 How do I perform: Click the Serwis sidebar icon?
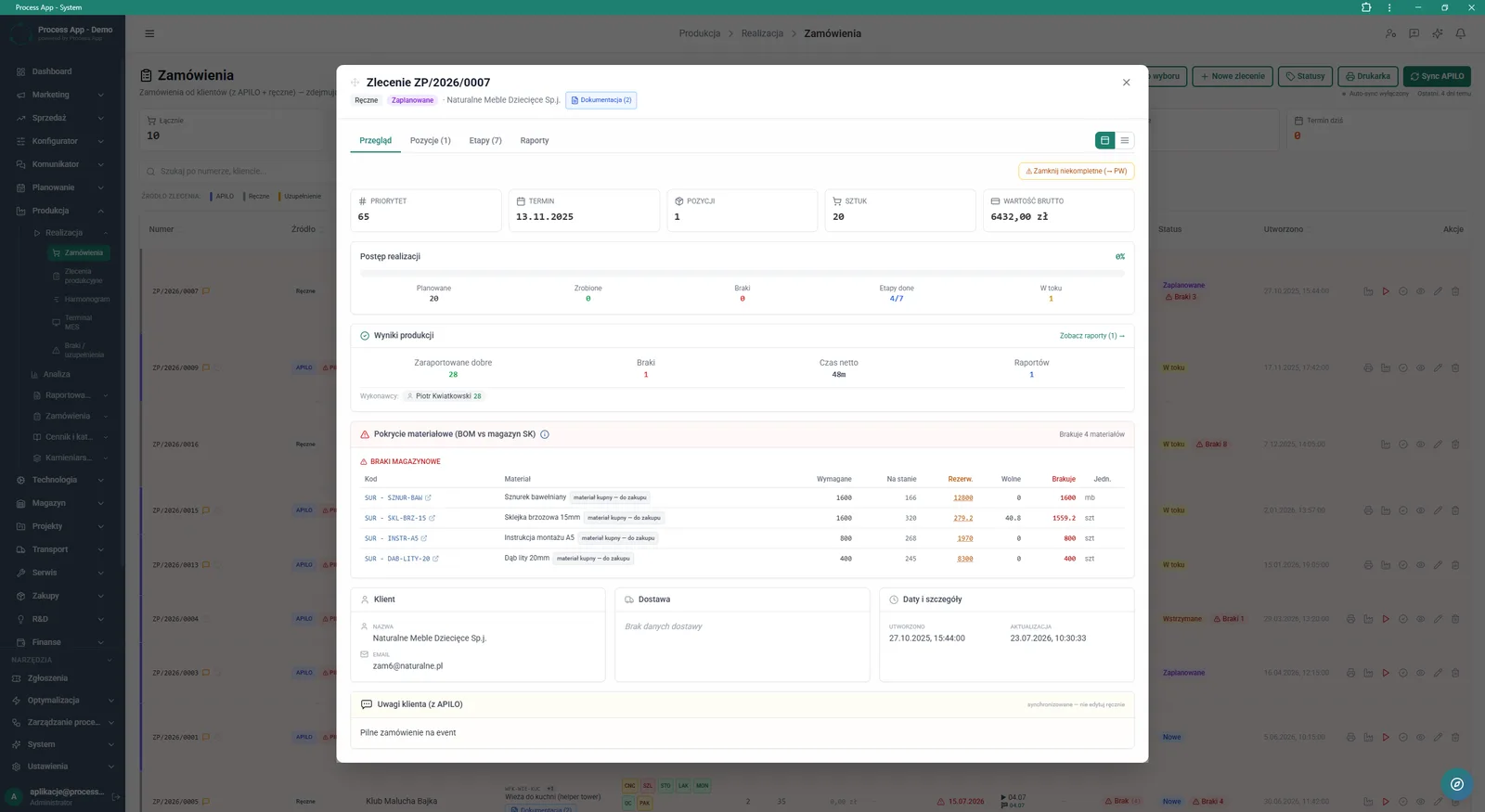point(20,573)
